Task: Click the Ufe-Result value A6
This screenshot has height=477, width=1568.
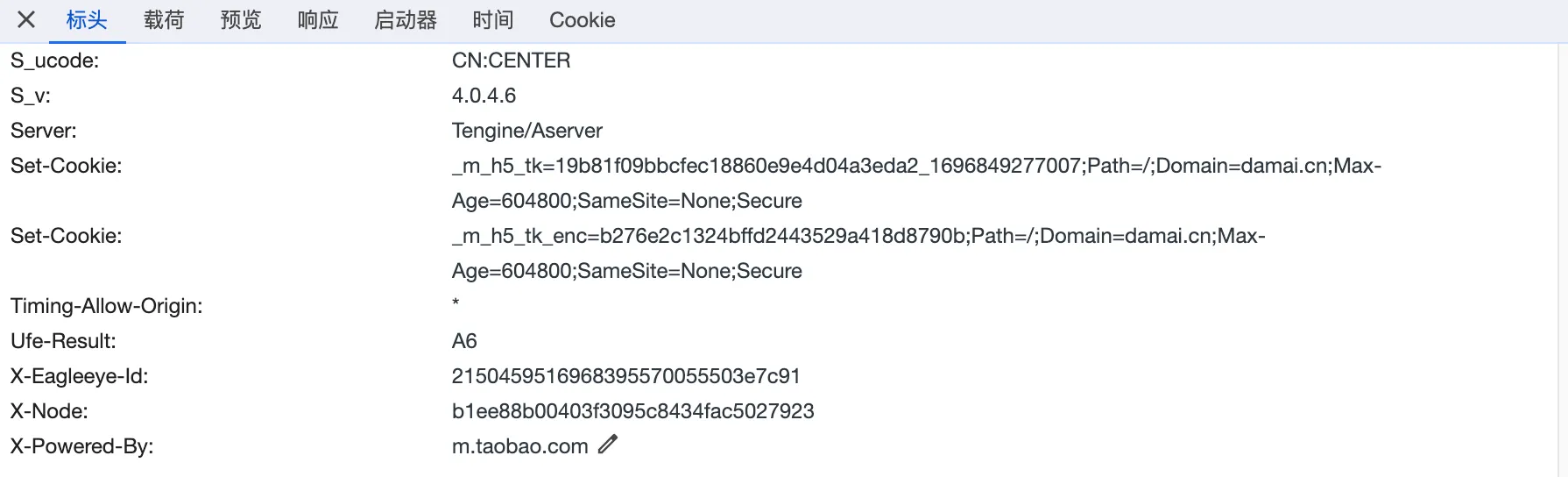Action: click(x=464, y=341)
